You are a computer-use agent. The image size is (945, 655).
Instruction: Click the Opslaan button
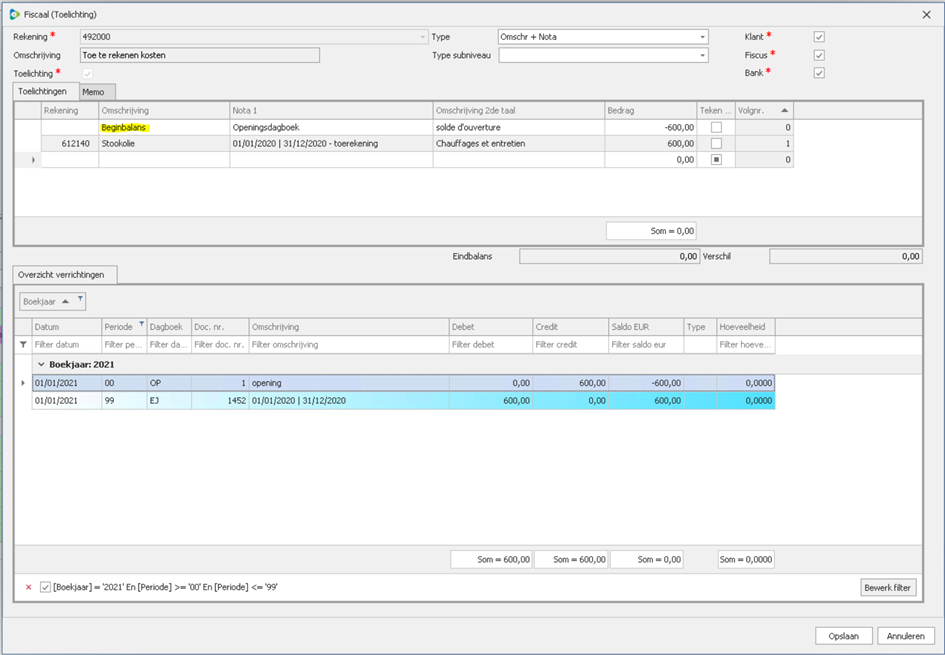(x=843, y=636)
